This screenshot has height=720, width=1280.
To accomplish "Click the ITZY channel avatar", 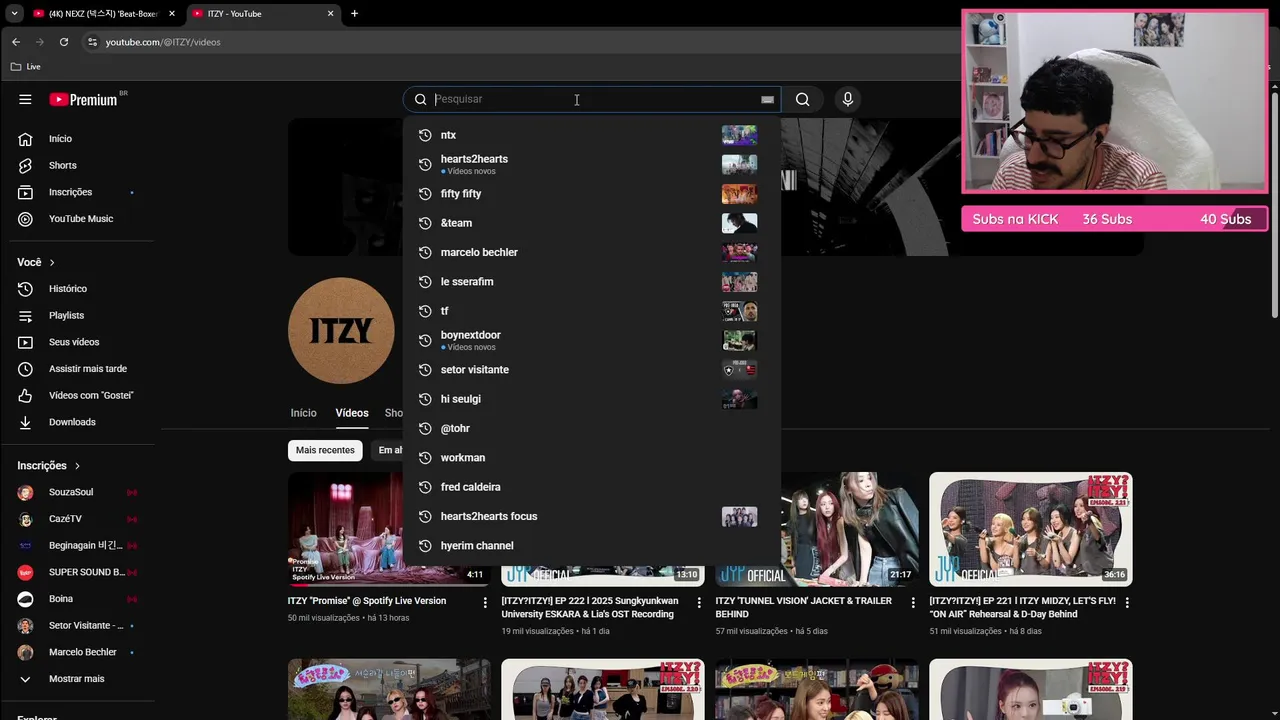I will tap(341, 331).
